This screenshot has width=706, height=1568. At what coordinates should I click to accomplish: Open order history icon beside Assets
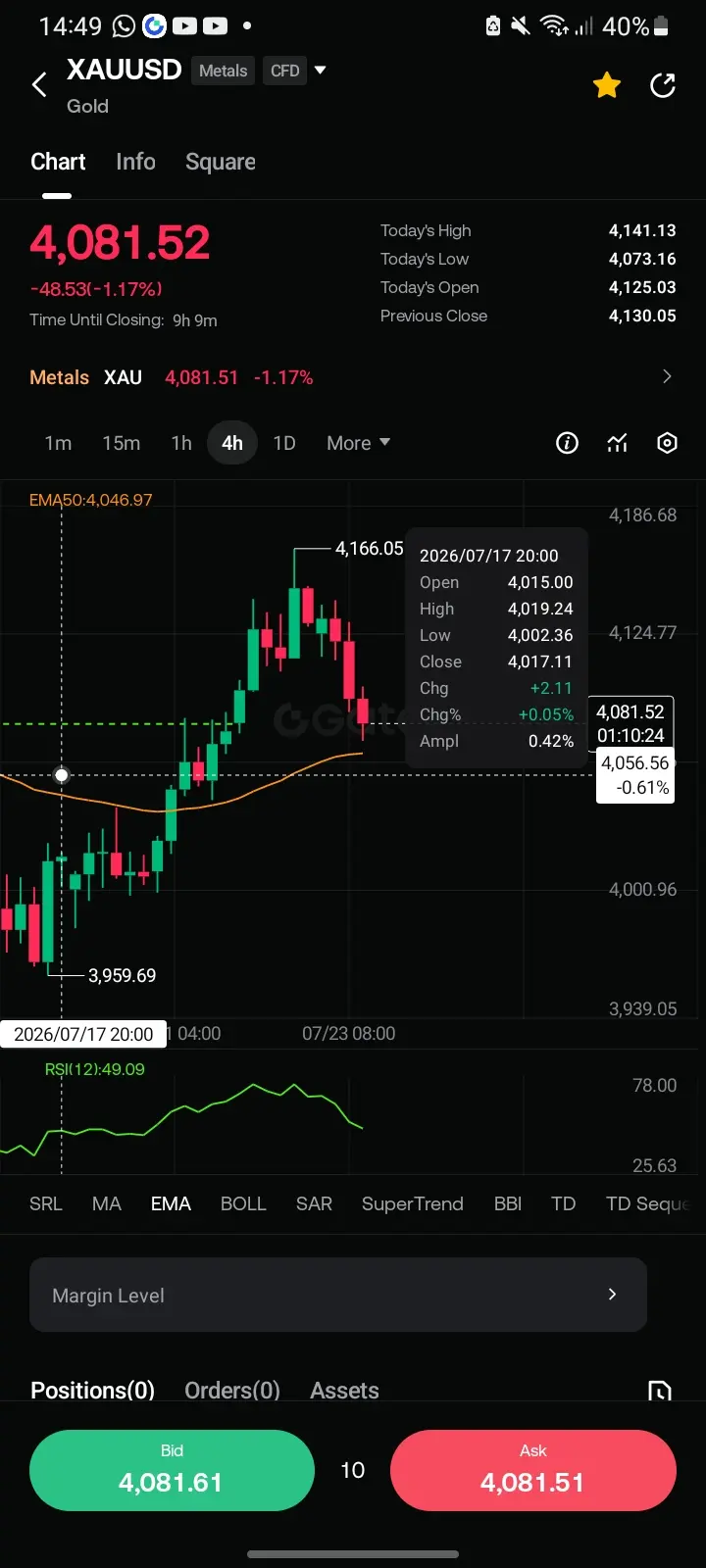click(x=660, y=1391)
